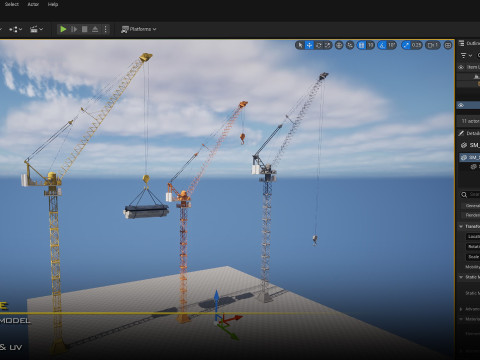Toggle scale snapping in viewport
Screen dimensions: 480x360
point(406,45)
